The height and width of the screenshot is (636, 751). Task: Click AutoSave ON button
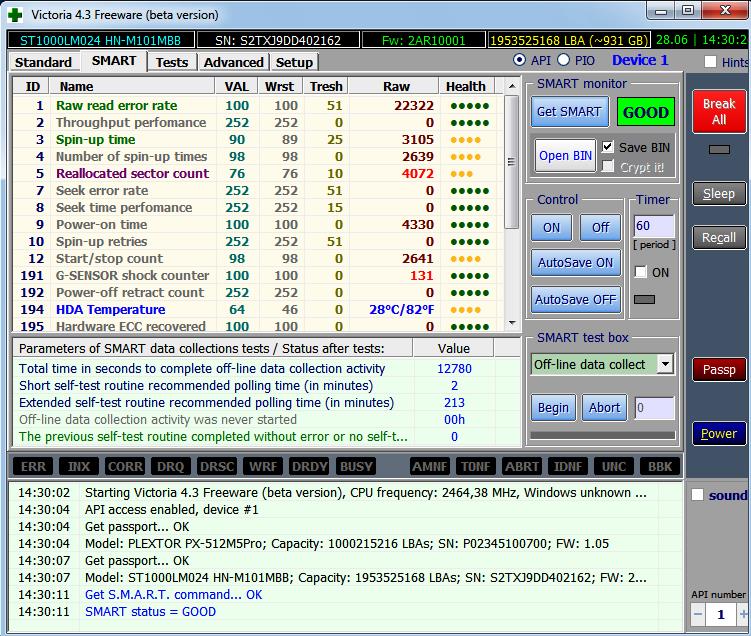(x=576, y=263)
